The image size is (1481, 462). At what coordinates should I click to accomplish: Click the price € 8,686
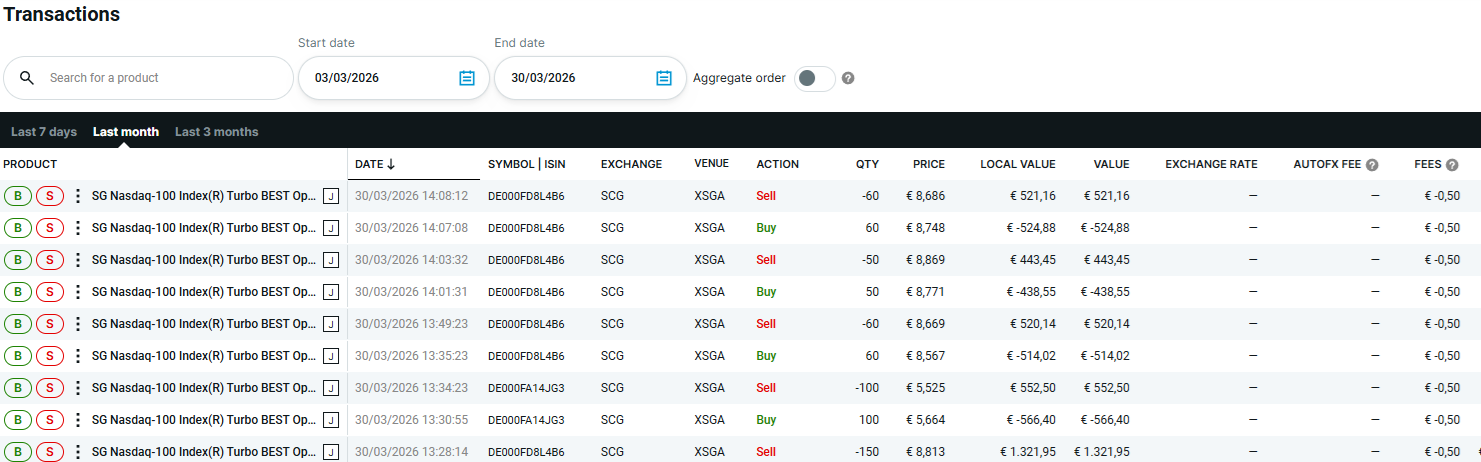pos(924,196)
